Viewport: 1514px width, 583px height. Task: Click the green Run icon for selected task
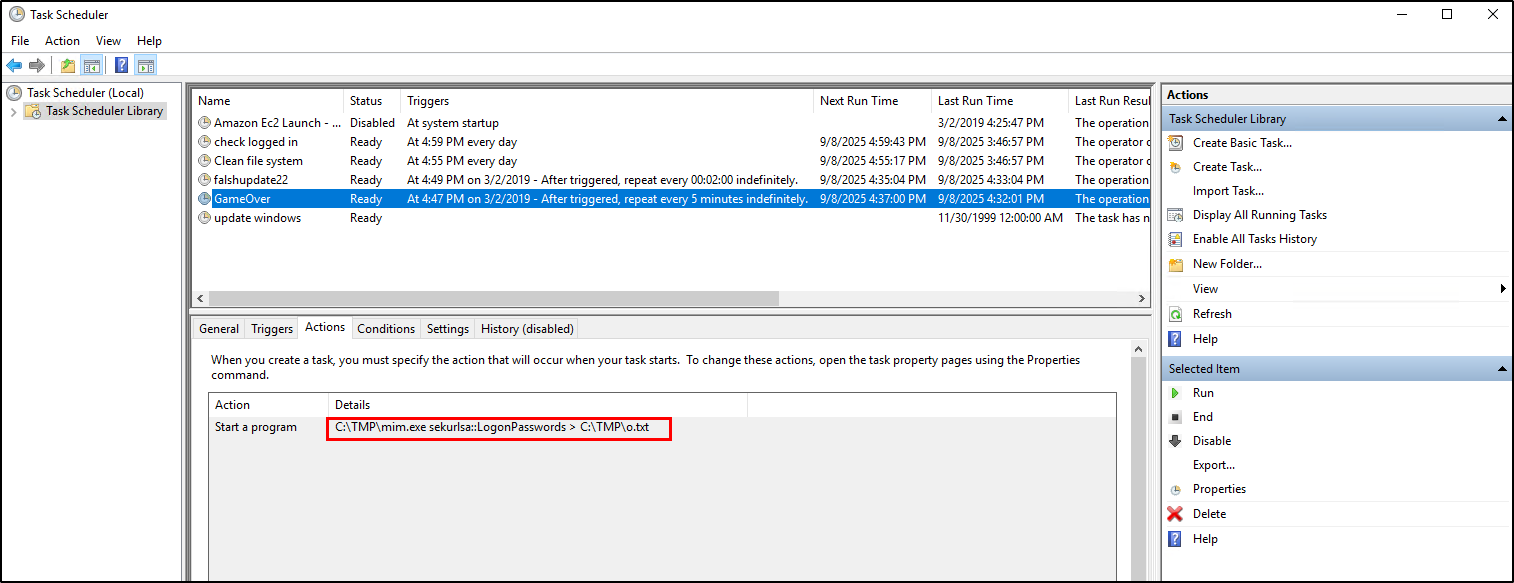(1176, 393)
